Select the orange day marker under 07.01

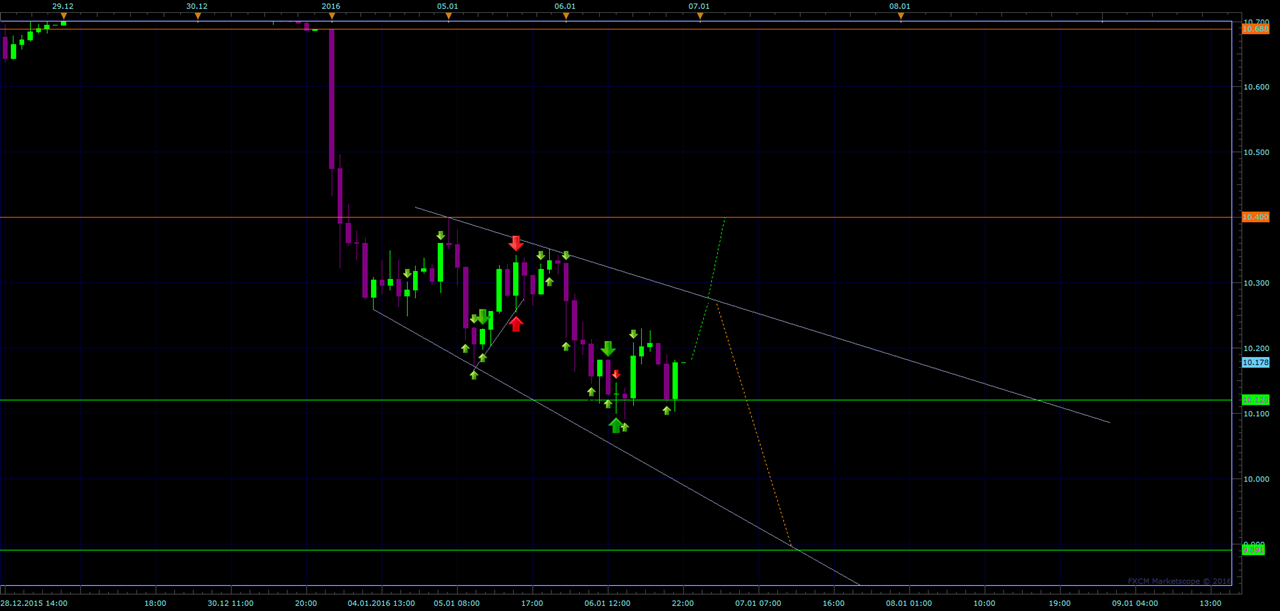click(x=700, y=16)
